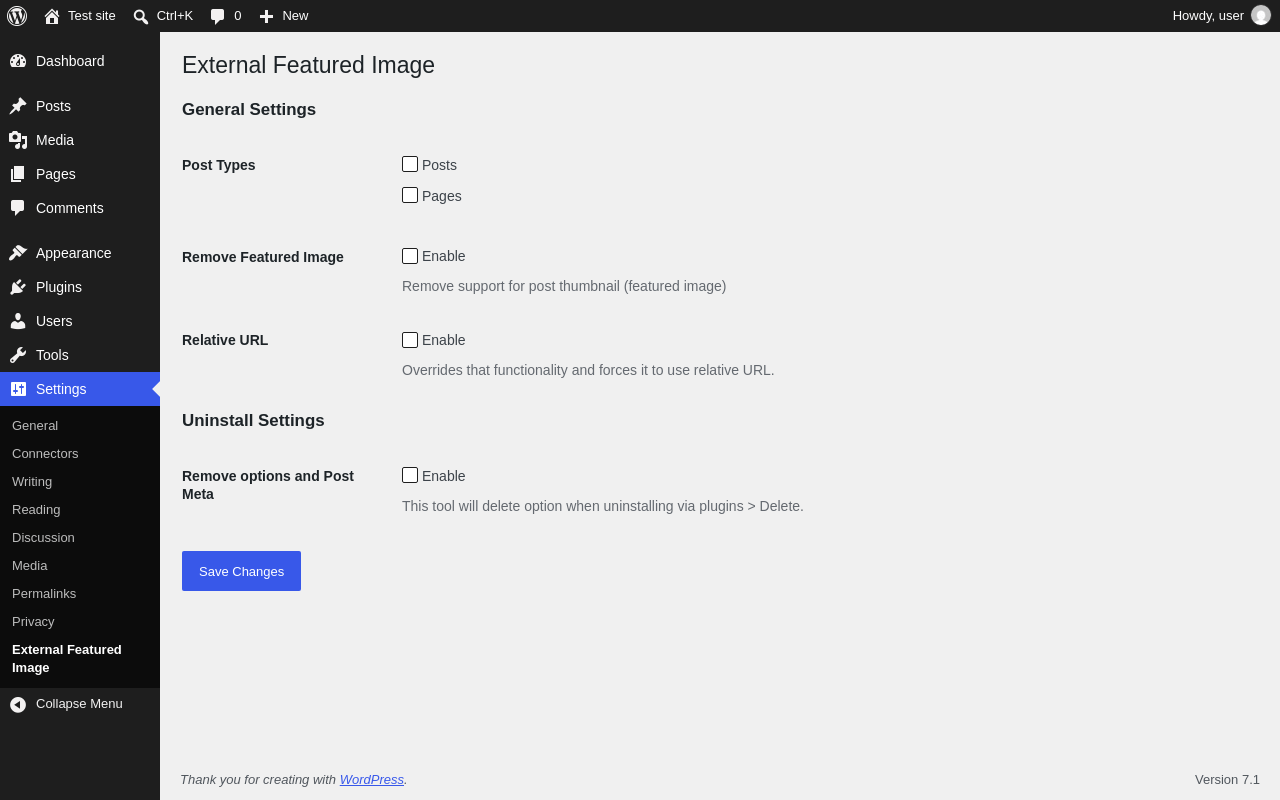
Task: Go to Privacy settings submenu
Action: click(33, 621)
